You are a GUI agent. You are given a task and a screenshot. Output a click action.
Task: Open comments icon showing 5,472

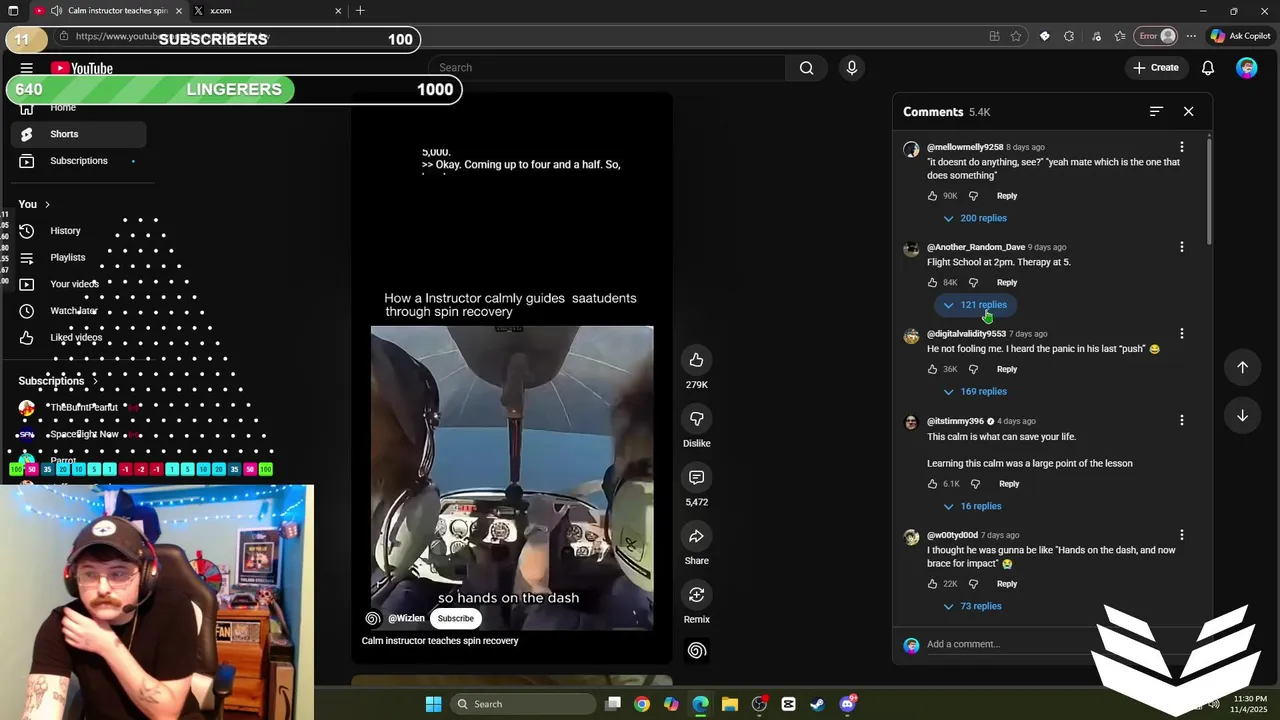[x=697, y=477]
